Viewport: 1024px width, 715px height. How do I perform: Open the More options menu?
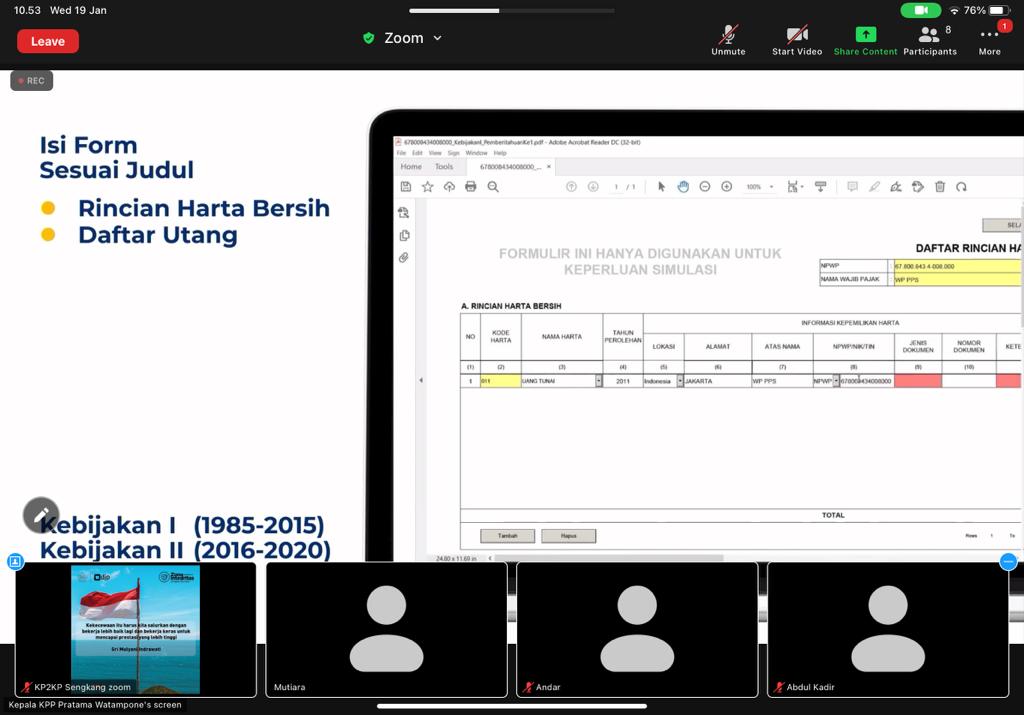tap(989, 38)
